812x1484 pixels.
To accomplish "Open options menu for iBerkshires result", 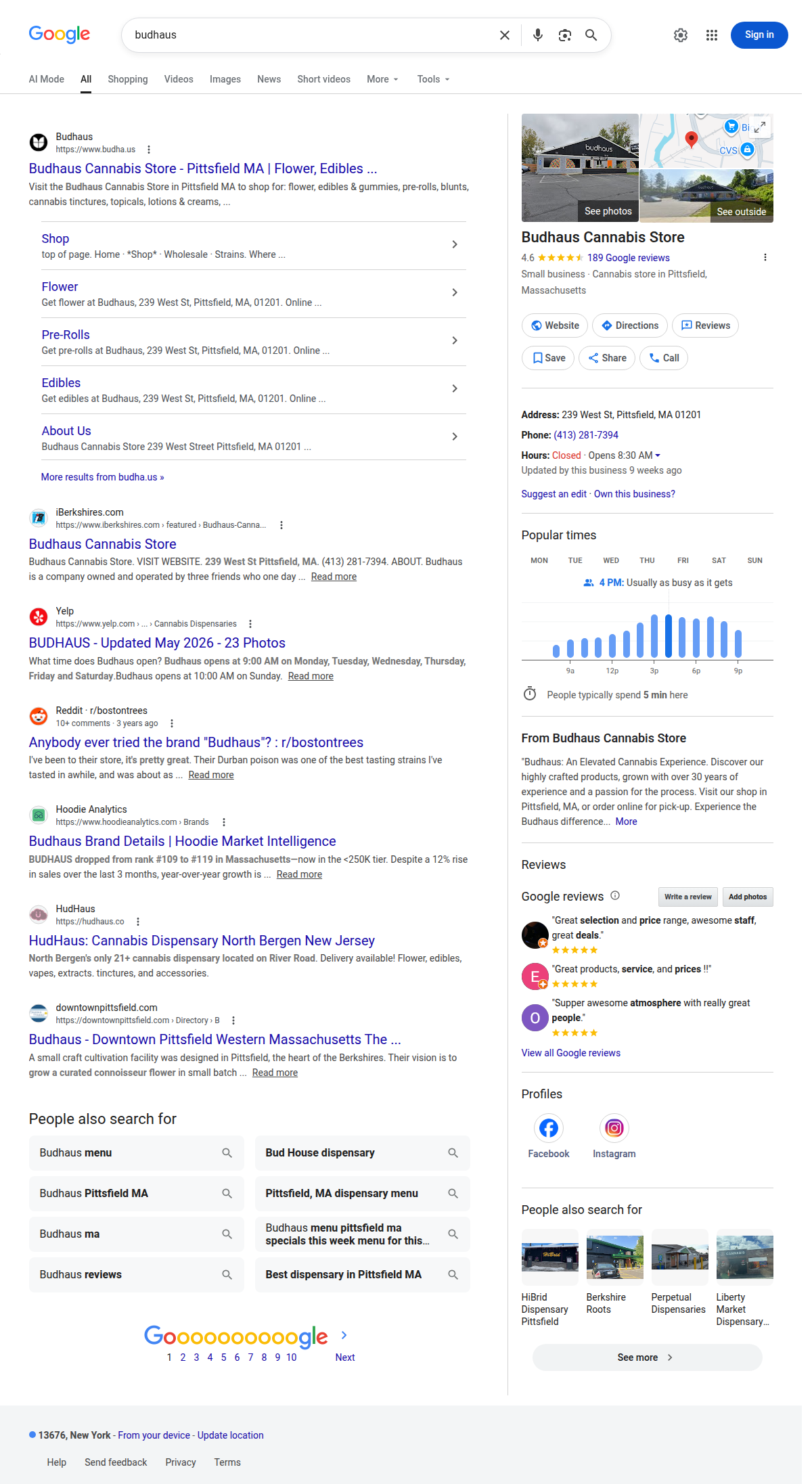I will point(281,525).
